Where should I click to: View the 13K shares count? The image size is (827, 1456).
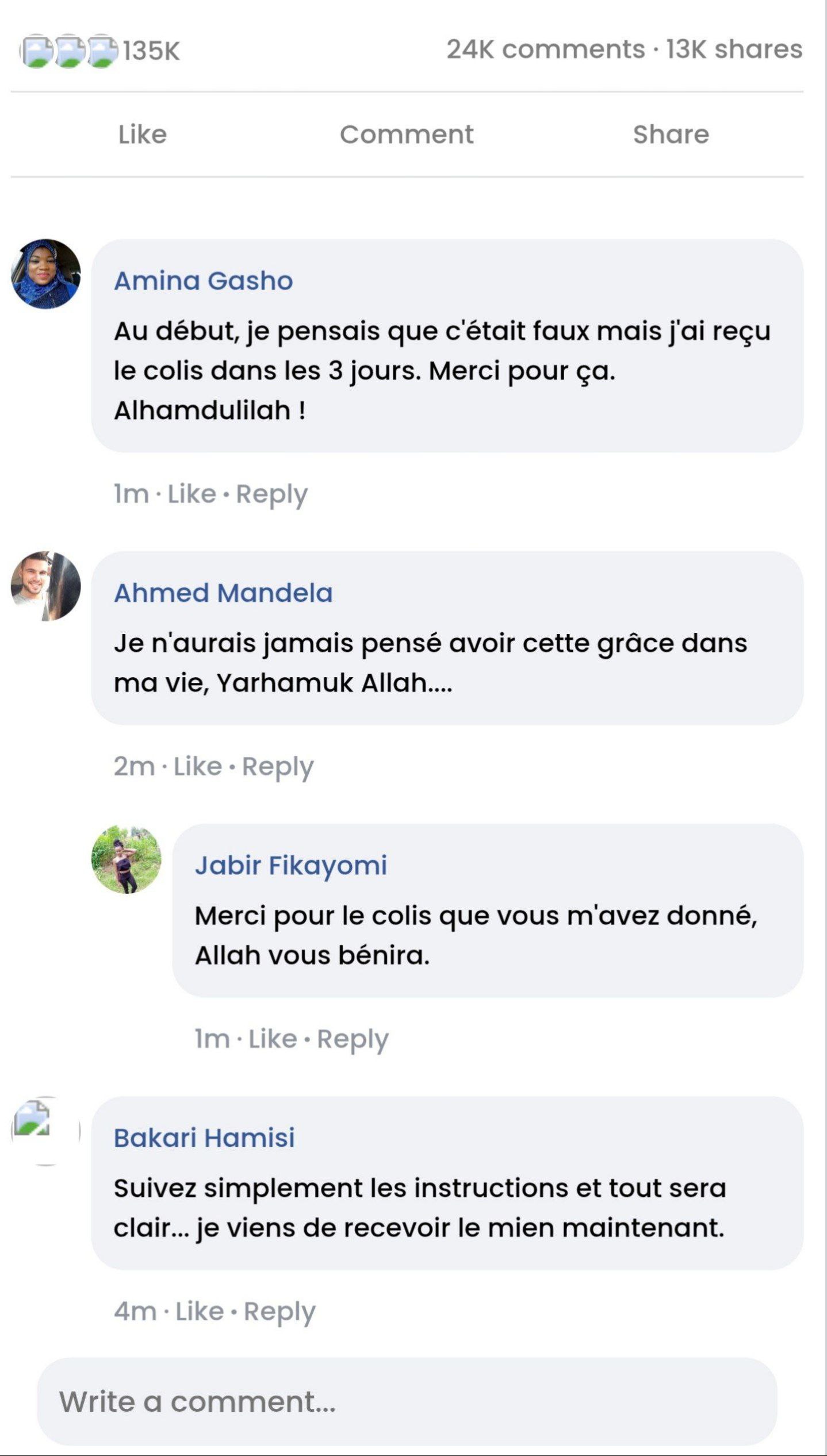click(x=734, y=49)
